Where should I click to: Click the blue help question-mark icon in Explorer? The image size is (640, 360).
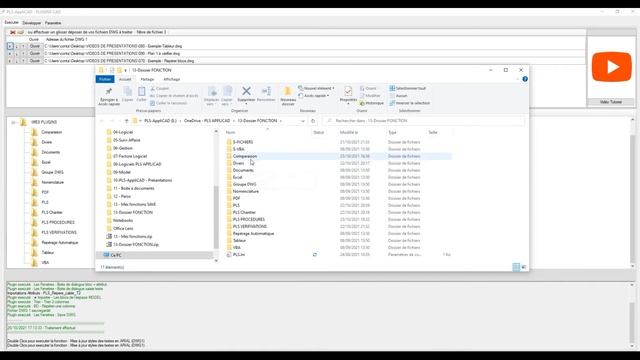pyautogui.click(x=525, y=79)
